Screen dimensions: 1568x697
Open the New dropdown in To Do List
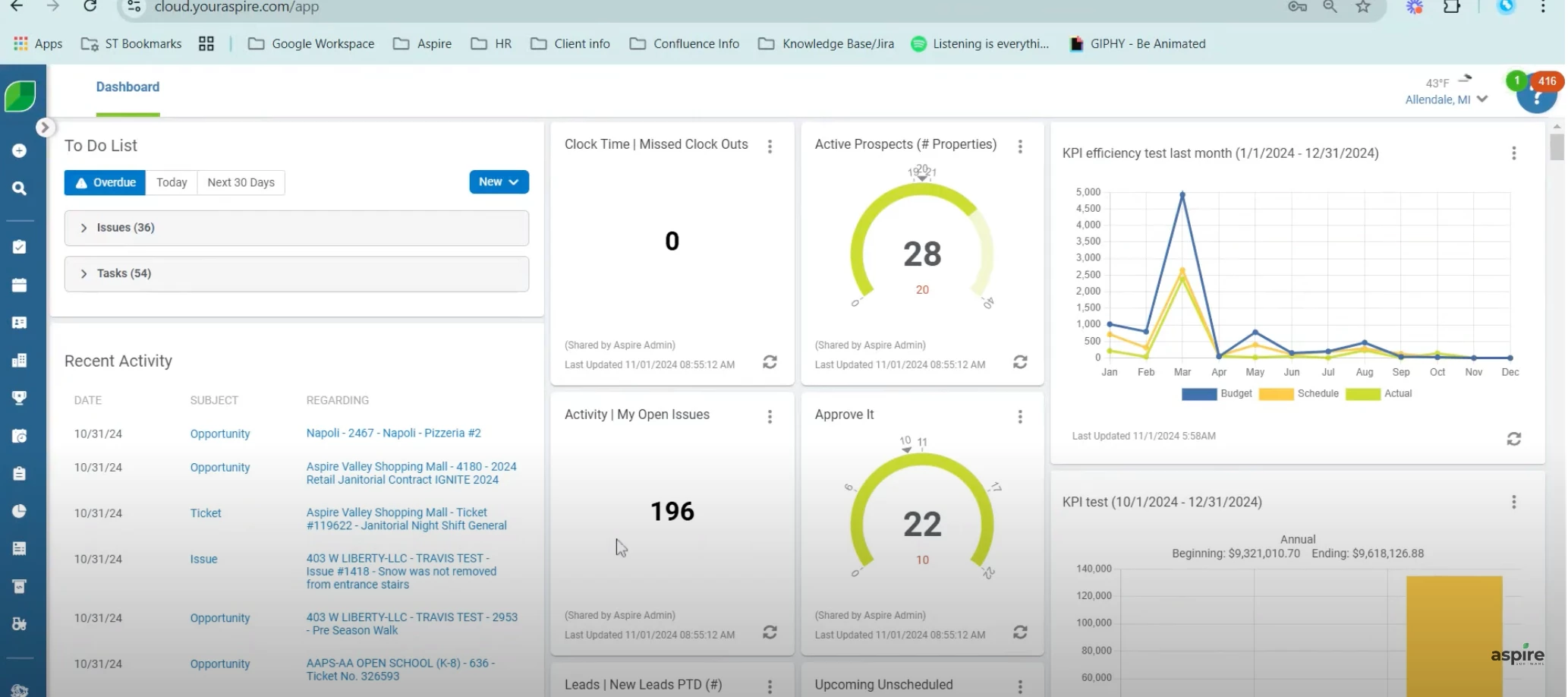[499, 182]
